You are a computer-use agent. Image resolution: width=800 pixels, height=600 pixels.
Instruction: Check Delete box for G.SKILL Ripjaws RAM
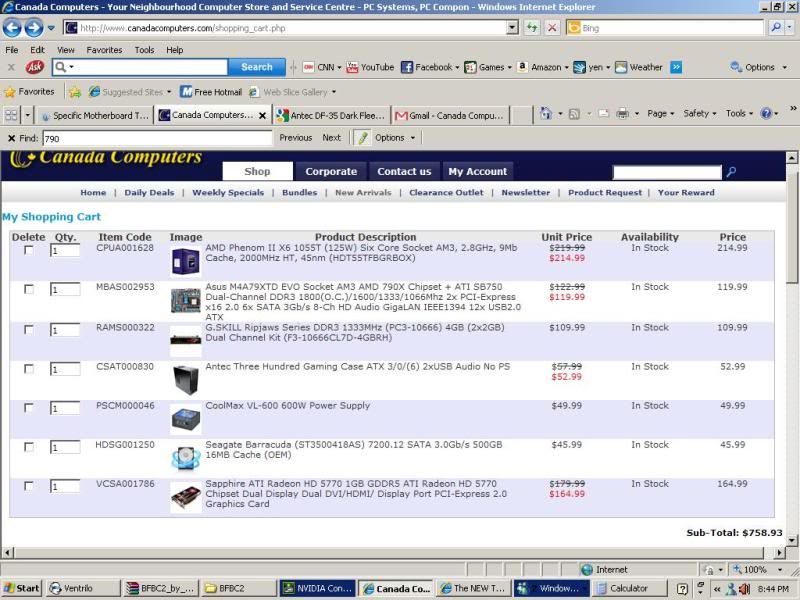tap(29, 330)
